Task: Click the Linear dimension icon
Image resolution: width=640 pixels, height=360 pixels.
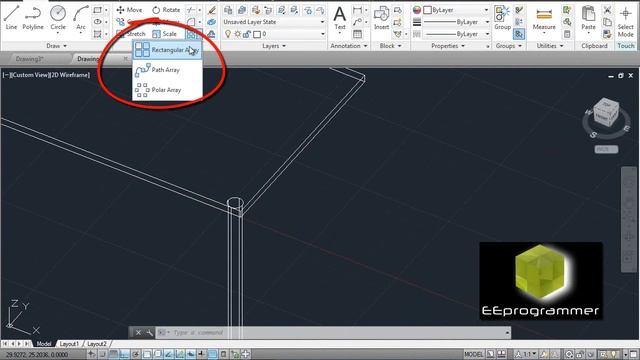Action: (357, 10)
